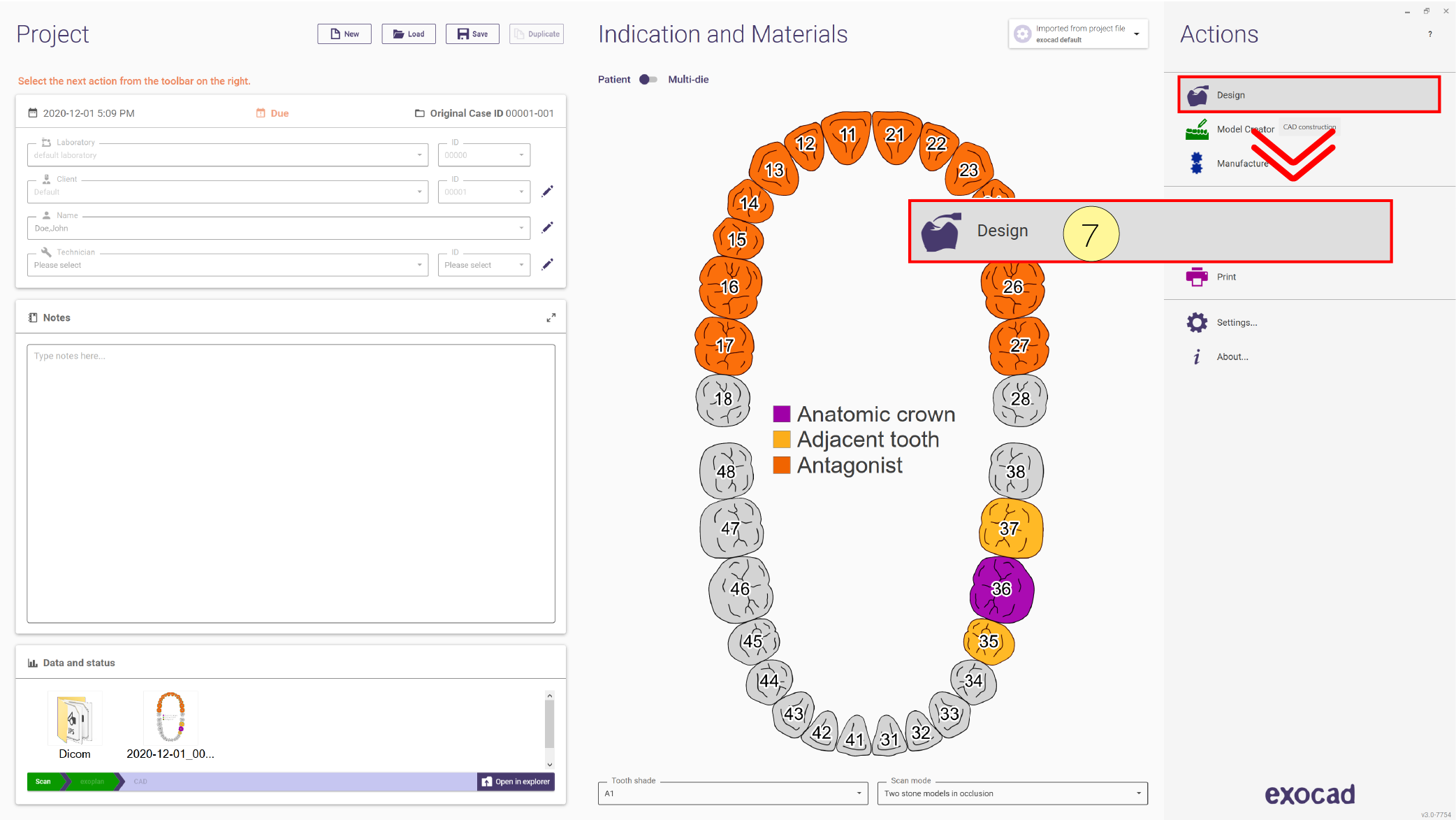Open the Client ID dropdown
1456x820 pixels.
[483, 192]
